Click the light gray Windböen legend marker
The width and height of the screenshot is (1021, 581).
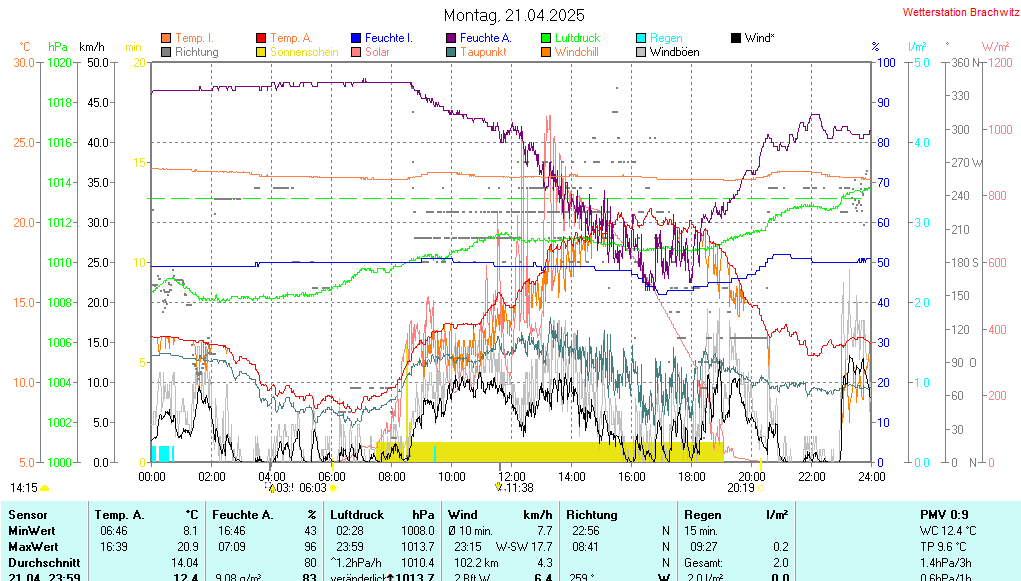click(641, 52)
